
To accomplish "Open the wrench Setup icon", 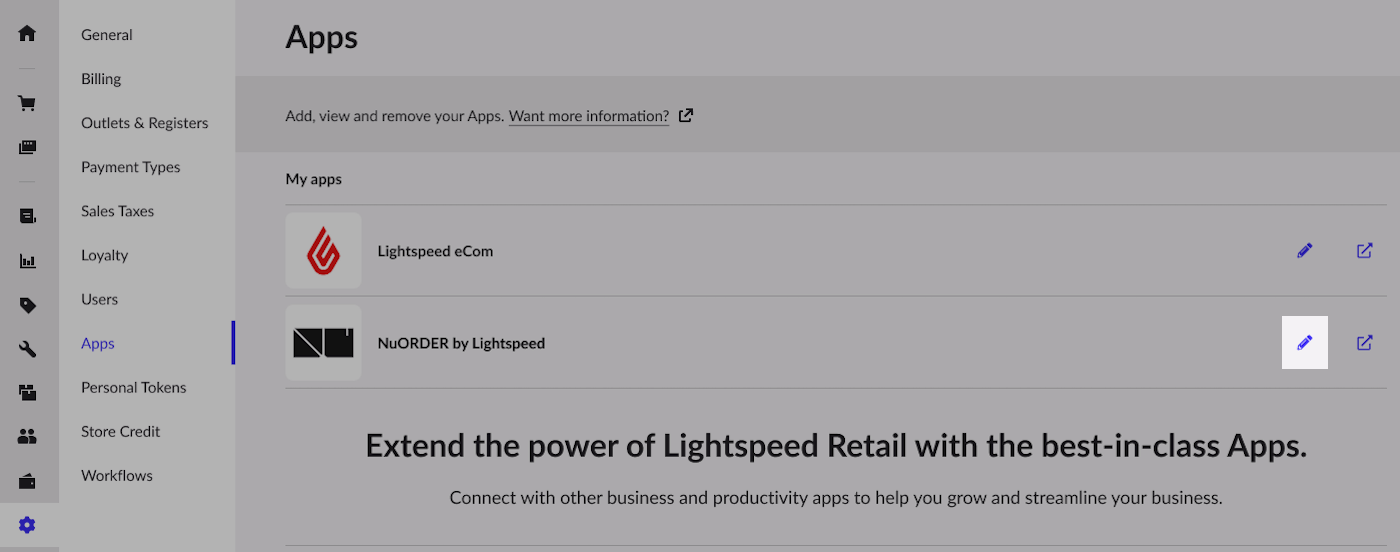I will tap(27, 349).
